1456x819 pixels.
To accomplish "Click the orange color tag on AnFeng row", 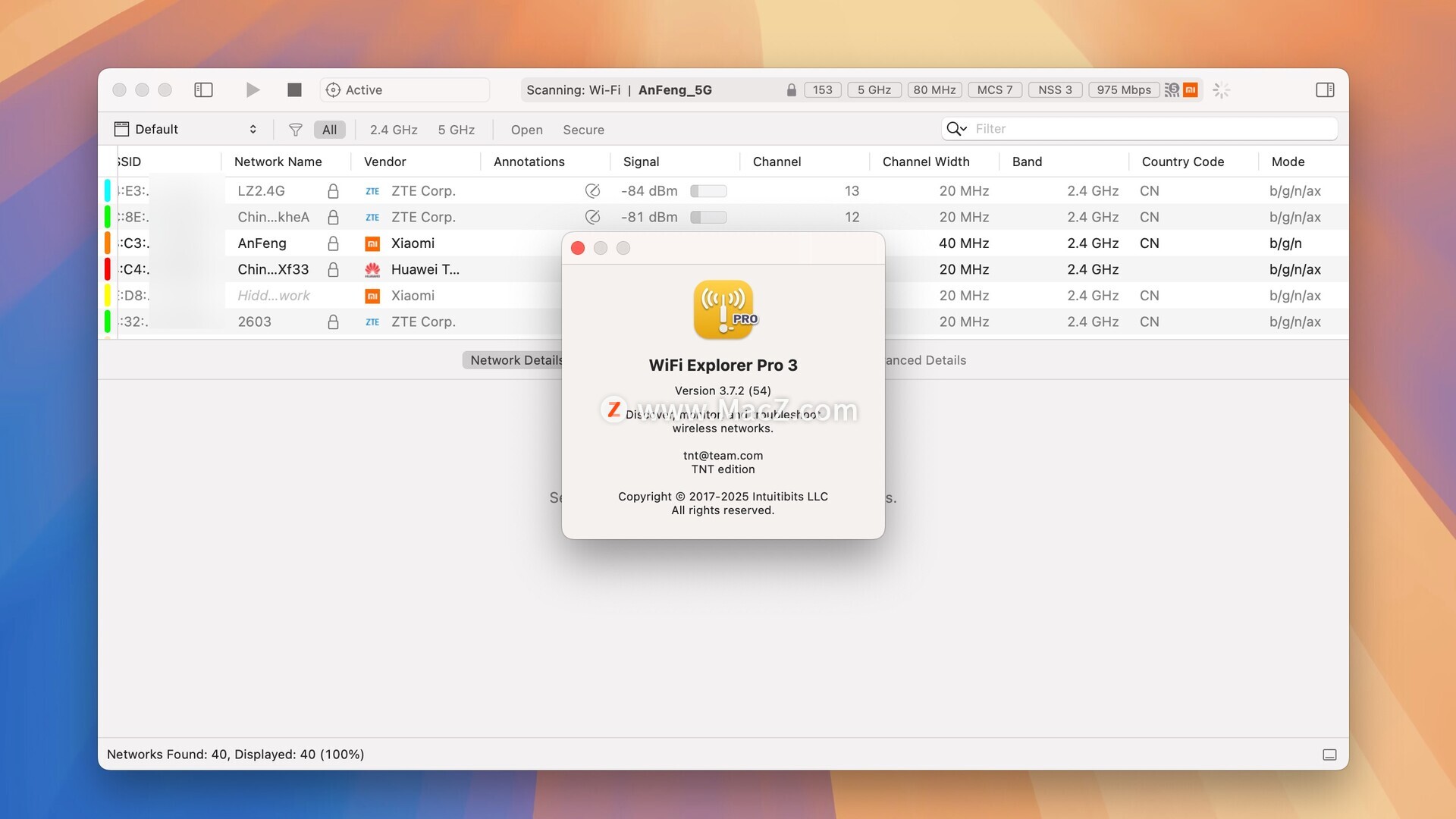I will click(107, 243).
